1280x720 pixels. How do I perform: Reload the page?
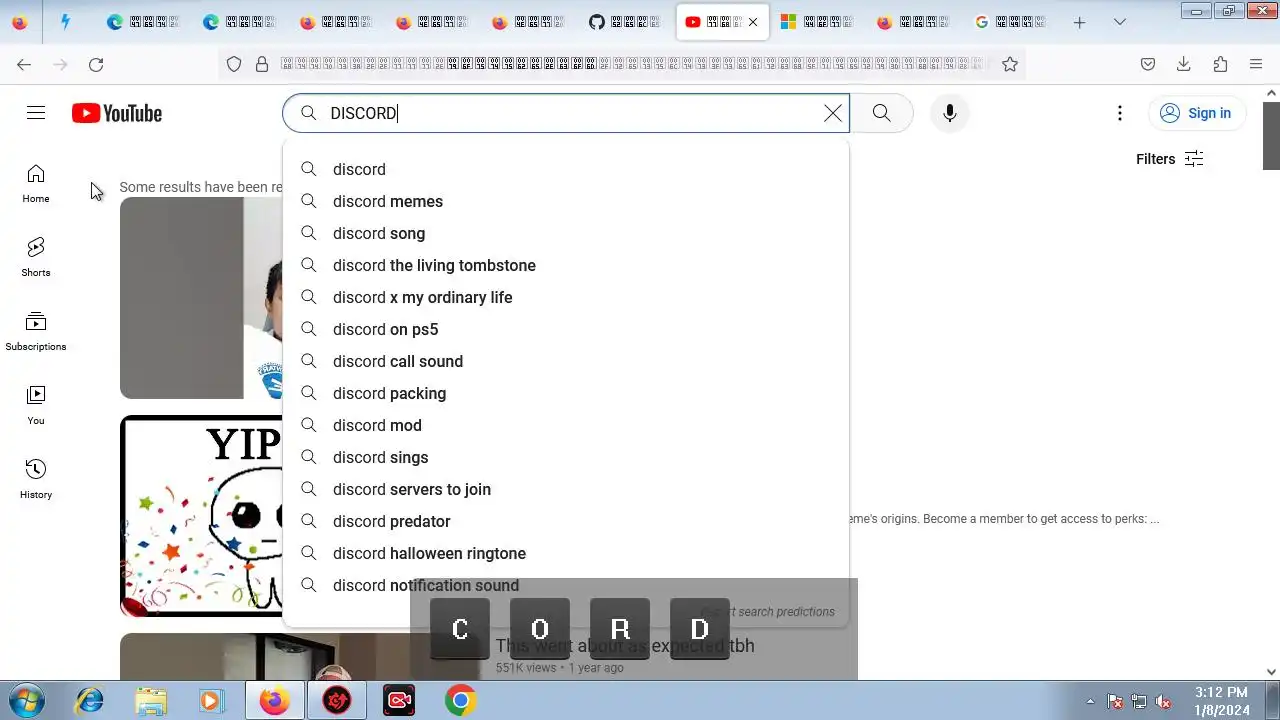point(96,64)
